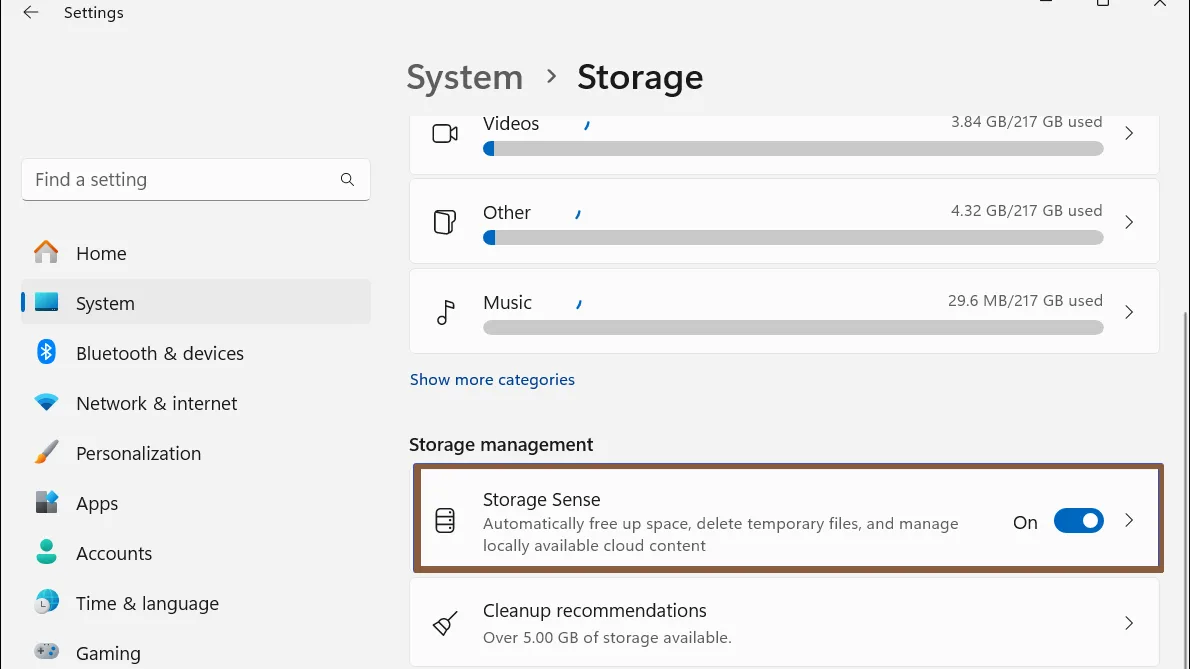
Task: Click the Time & language globe icon
Action: click(46, 602)
